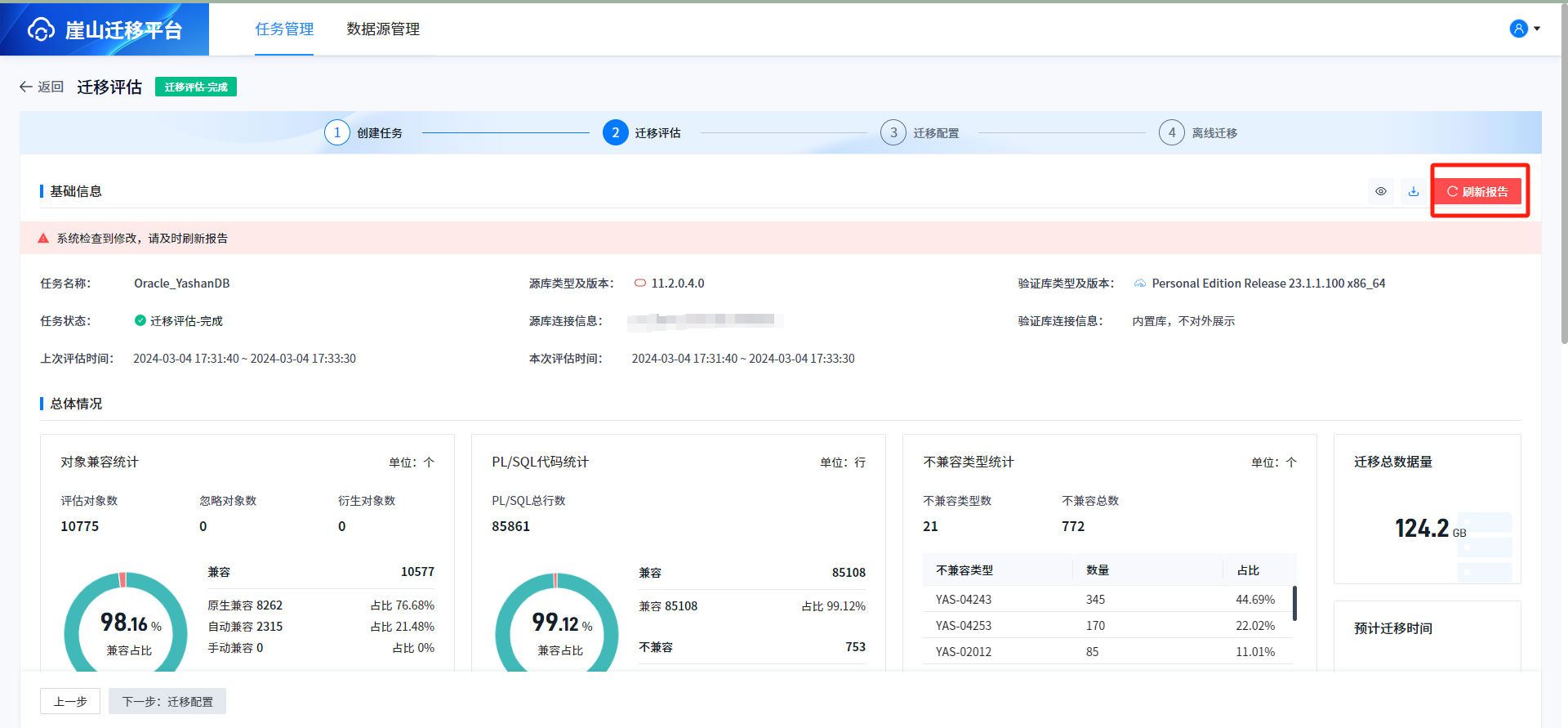The image size is (1568, 728).
Task: Click the 不兼容类型统计 card title
Action: tap(969, 462)
